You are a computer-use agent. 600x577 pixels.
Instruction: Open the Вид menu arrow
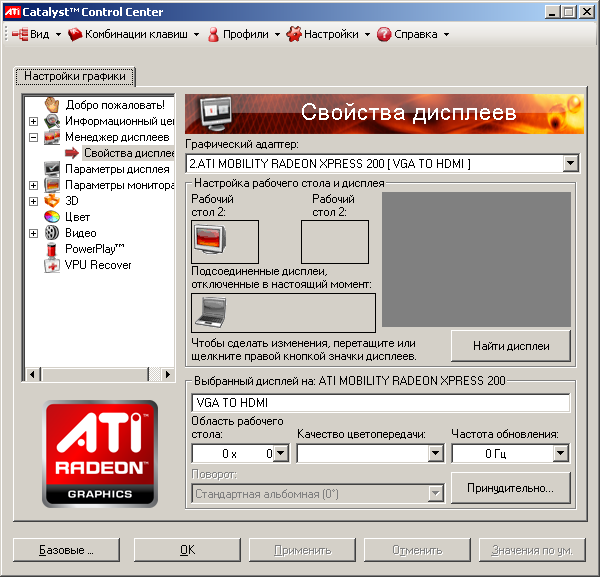[58, 34]
